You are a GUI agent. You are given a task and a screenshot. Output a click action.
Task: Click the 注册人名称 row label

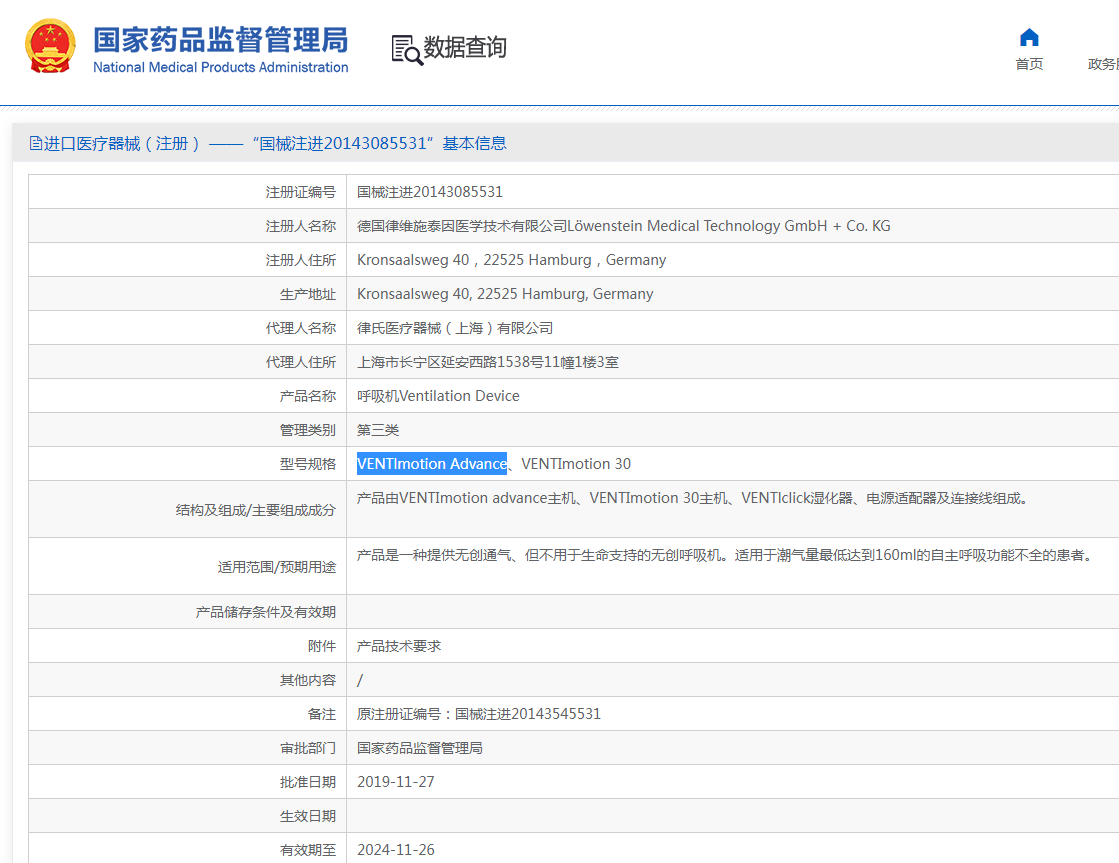(x=300, y=226)
